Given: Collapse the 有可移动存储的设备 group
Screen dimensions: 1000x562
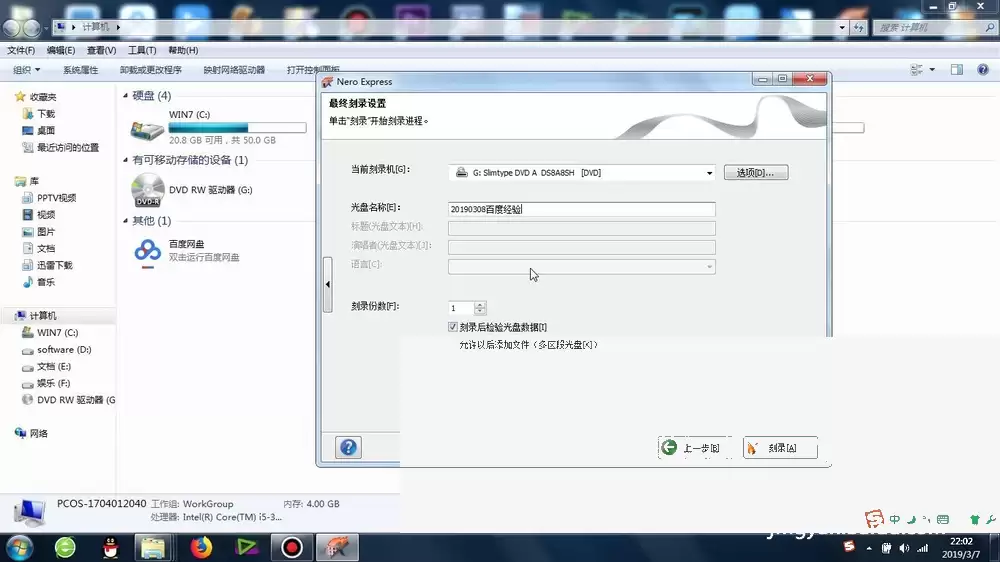Looking at the screenshot, I should (x=126, y=160).
